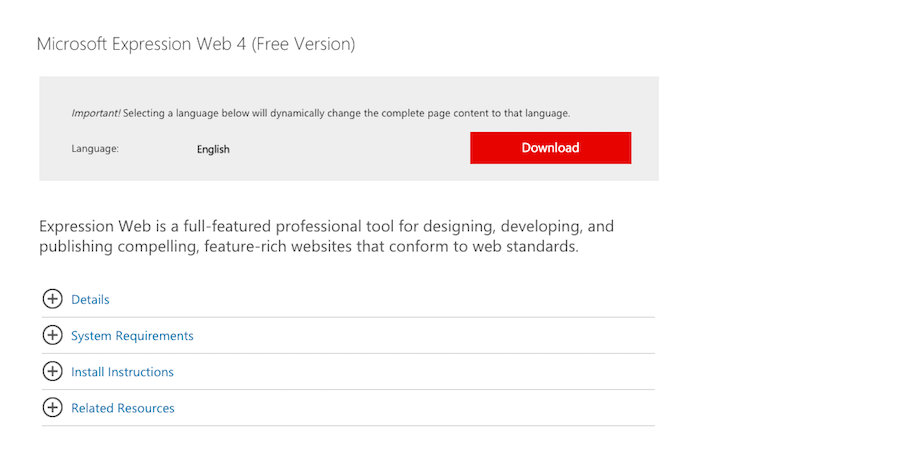
Task: Expand the Related Resources plus icon
Action: pyautogui.click(x=52, y=407)
